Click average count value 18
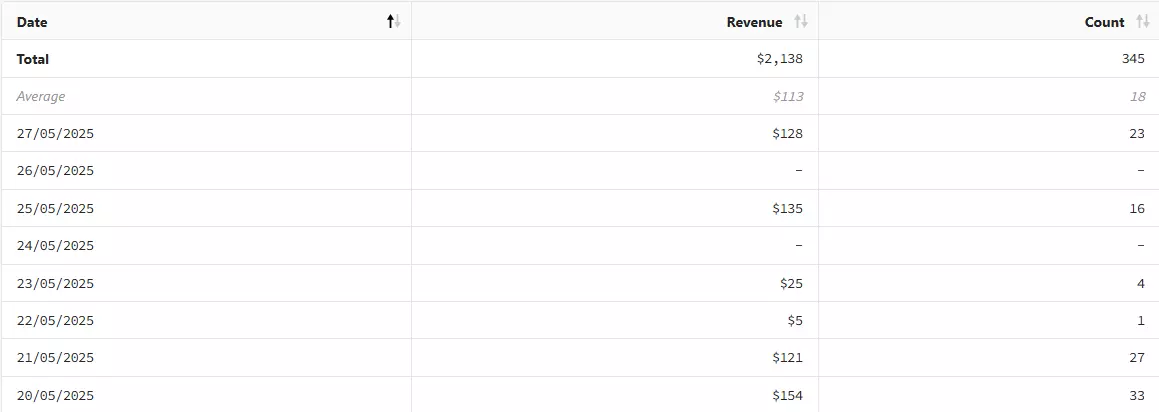Image resolution: width=1159 pixels, height=412 pixels. click(x=1138, y=96)
